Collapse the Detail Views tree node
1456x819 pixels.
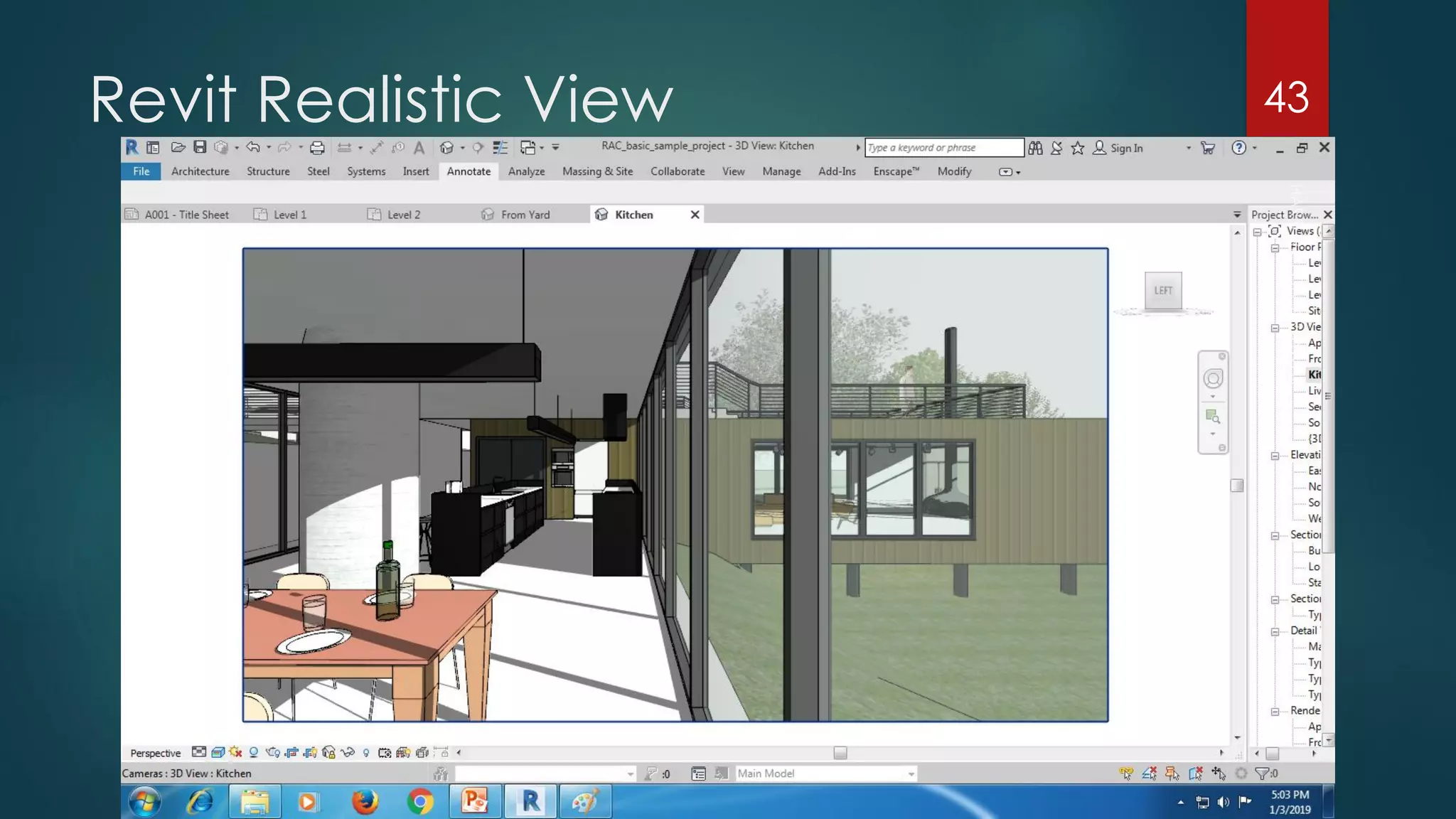(x=1275, y=631)
